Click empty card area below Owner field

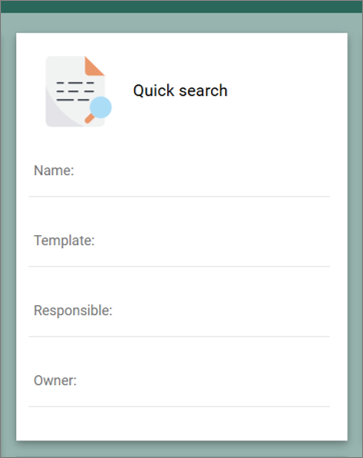pyautogui.click(x=181, y=423)
